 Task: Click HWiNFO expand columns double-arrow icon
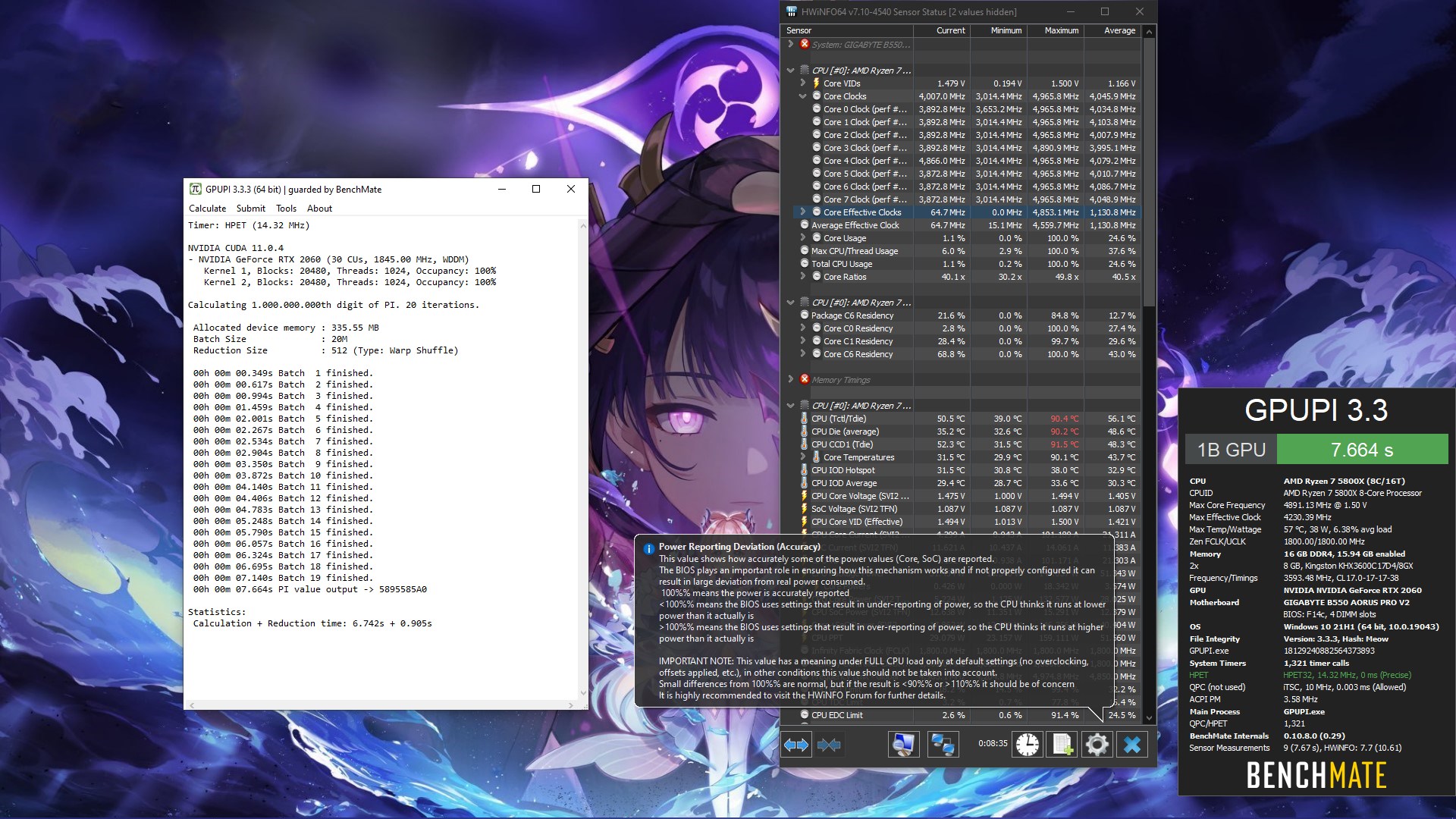(795, 745)
